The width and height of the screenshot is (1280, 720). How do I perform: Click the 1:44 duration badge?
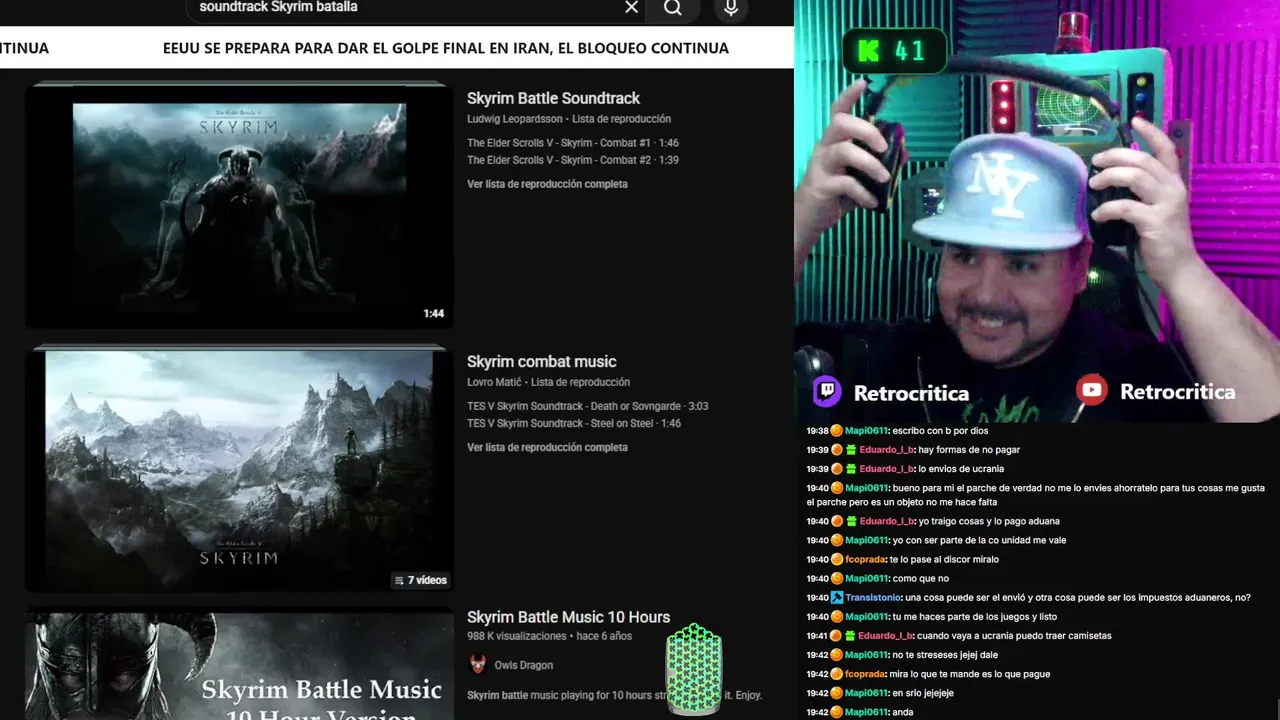[433, 313]
